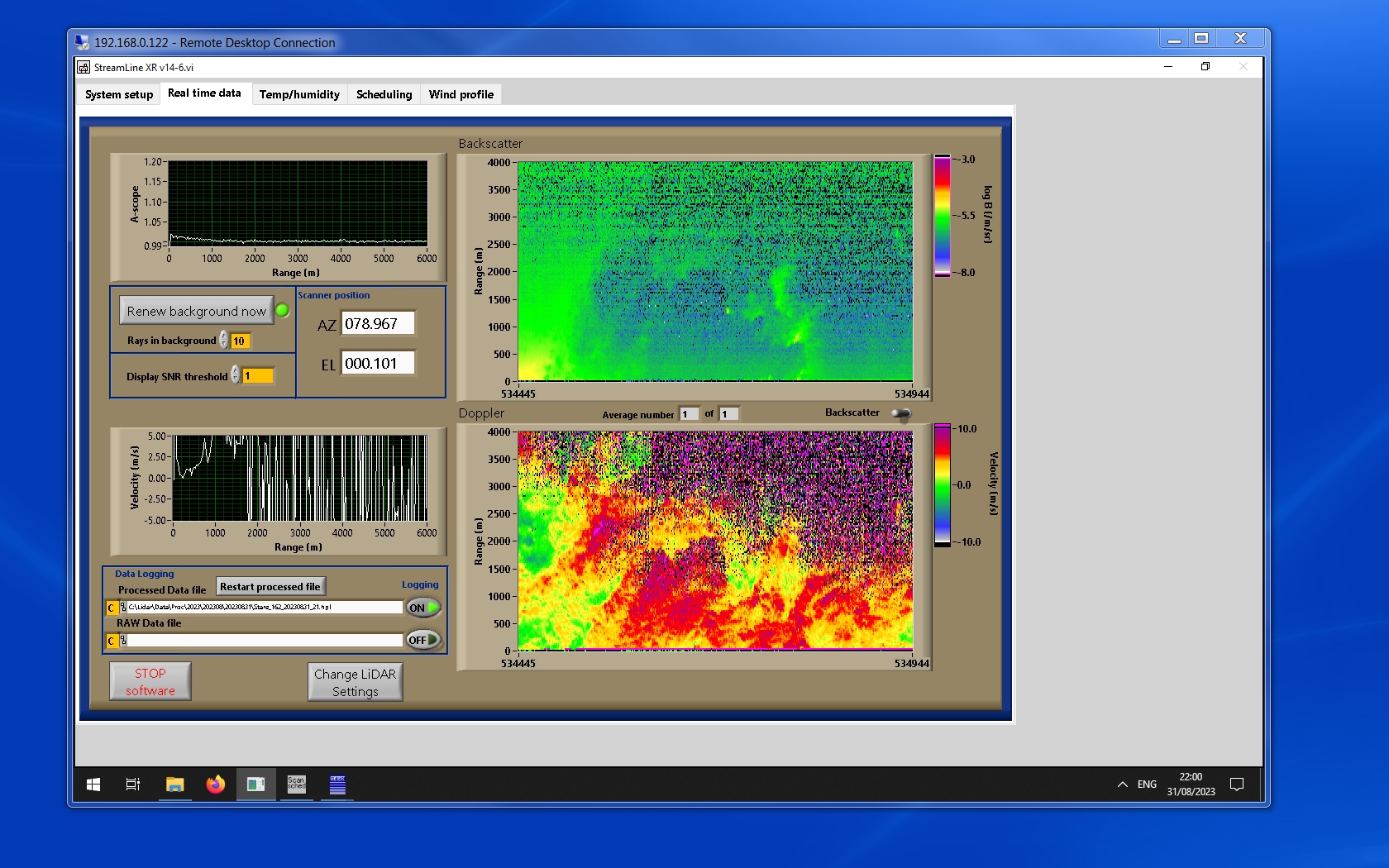Screen dimensions: 1389x868
Task: Click the AZ scanner position field
Action: pos(378,324)
